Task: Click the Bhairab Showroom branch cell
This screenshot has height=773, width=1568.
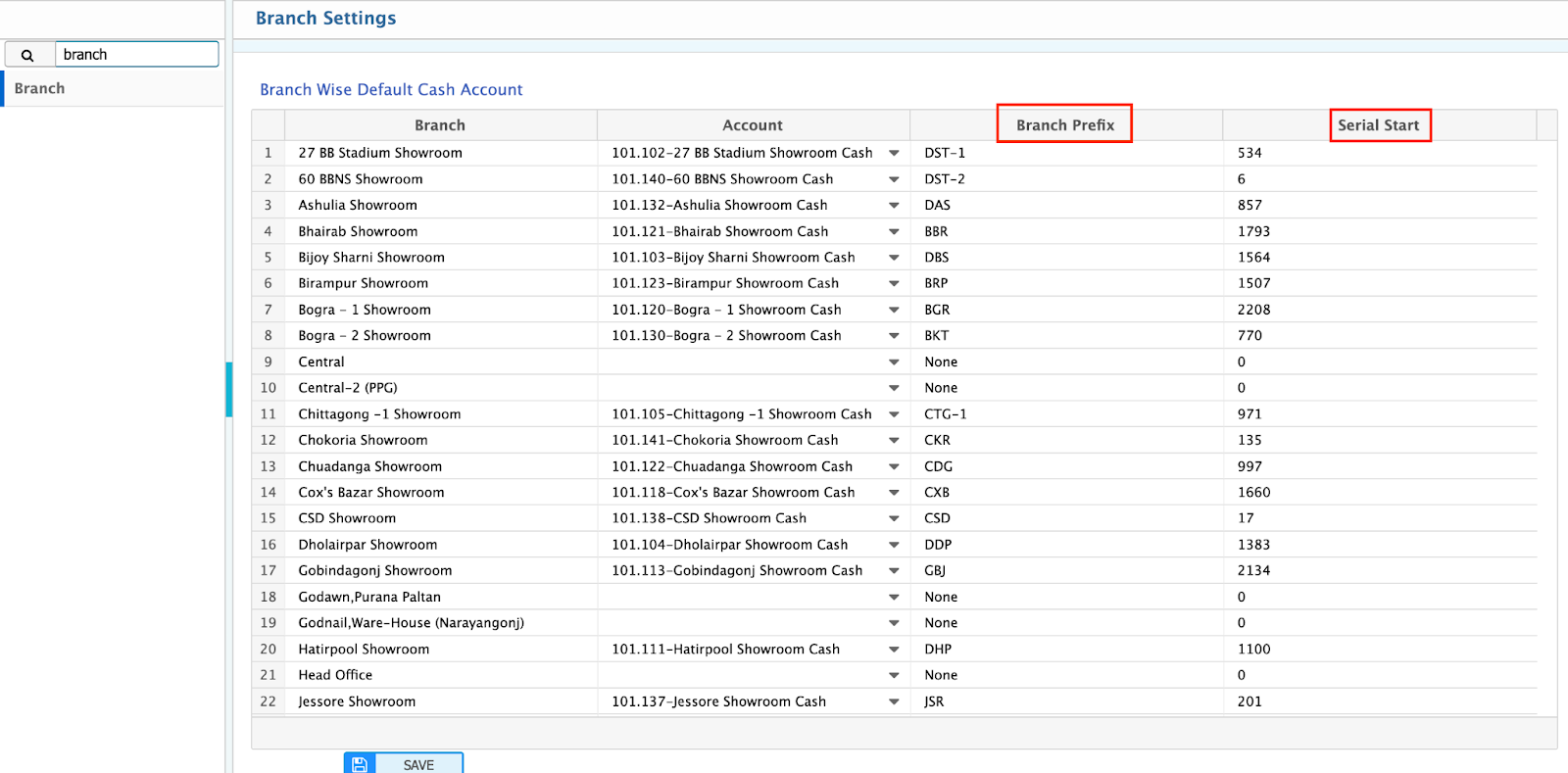Action: [x=440, y=231]
